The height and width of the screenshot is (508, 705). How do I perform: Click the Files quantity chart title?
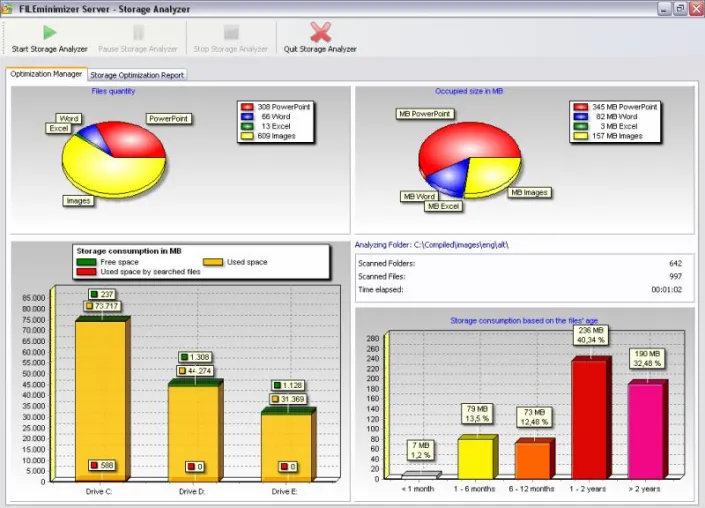[x=113, y=91]
